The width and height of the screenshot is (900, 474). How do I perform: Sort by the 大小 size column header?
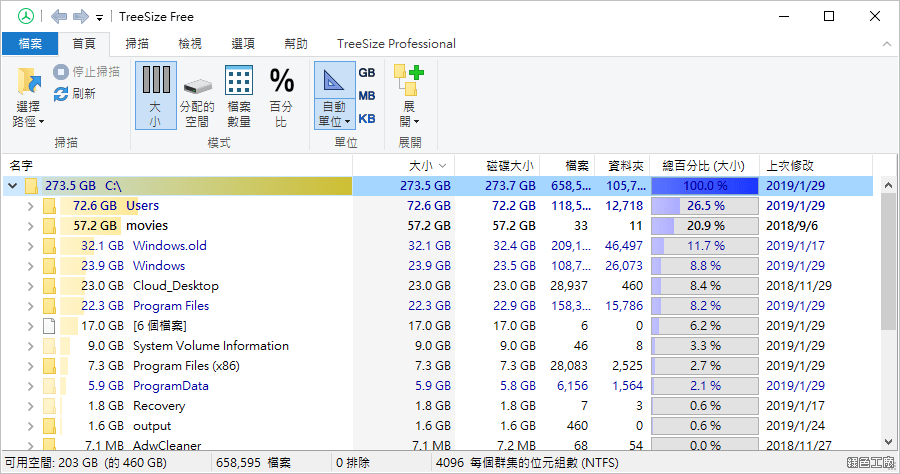tap(404, 166)
